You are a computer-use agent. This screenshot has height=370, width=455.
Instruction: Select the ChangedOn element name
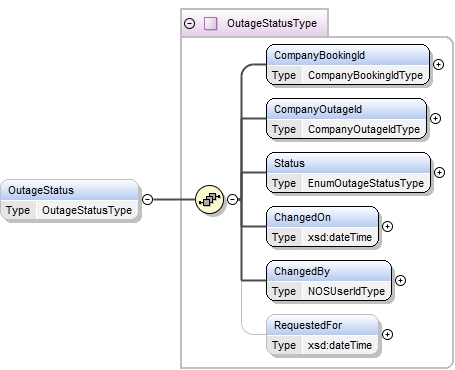tap(302, 217)
